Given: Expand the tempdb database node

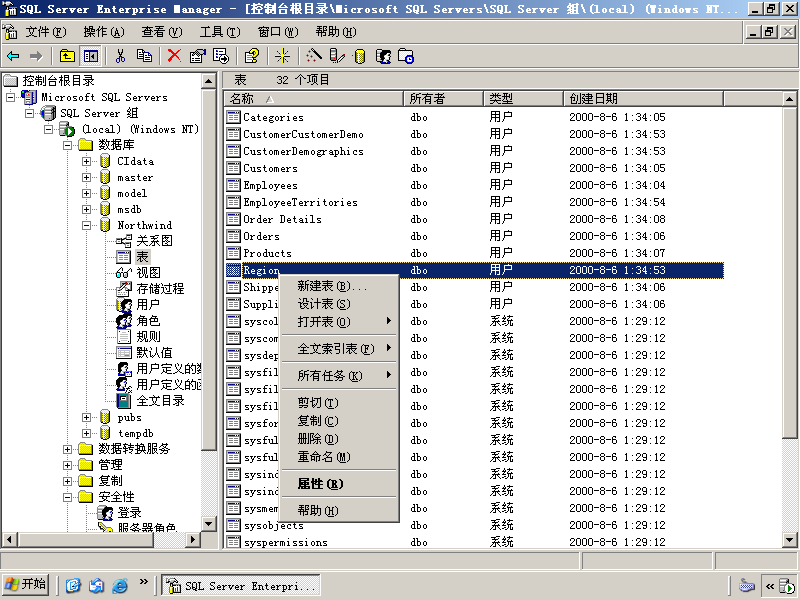Looking at the screenshot, I should point(86,433).
